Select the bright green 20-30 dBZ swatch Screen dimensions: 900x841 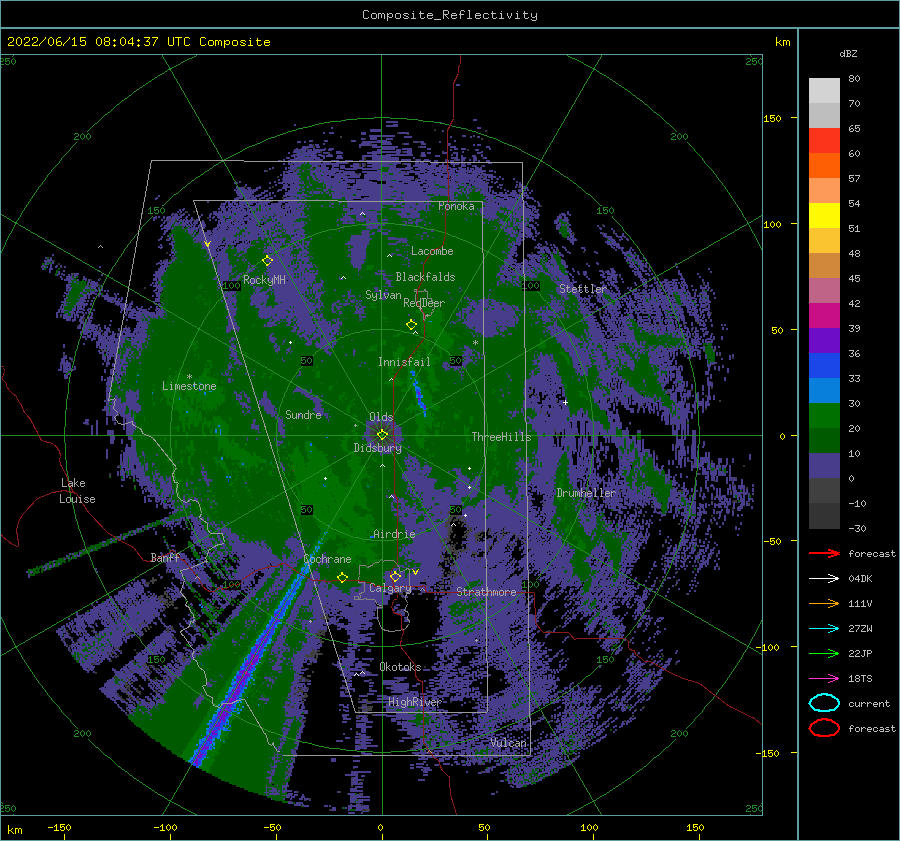(824, 415)
